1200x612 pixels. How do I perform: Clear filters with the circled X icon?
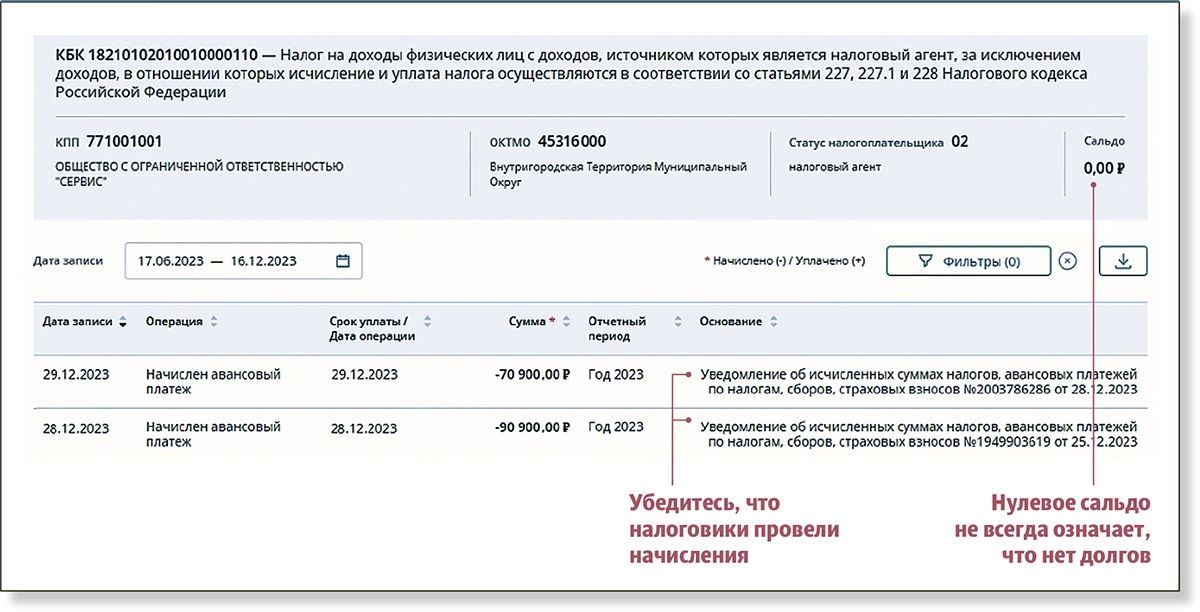point(1067,261)
